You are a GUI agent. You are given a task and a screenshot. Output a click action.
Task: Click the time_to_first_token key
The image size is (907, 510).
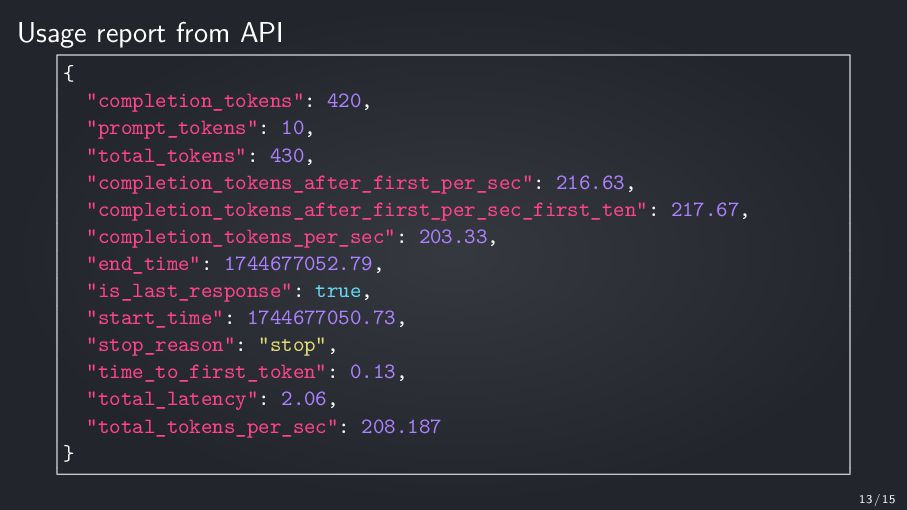tap(206, 372)
